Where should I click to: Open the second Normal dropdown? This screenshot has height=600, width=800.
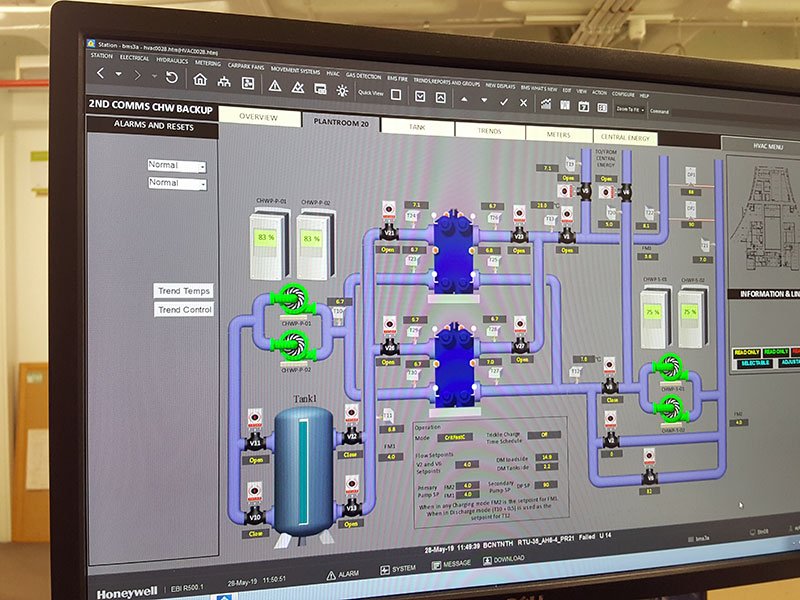click(177, 183)
